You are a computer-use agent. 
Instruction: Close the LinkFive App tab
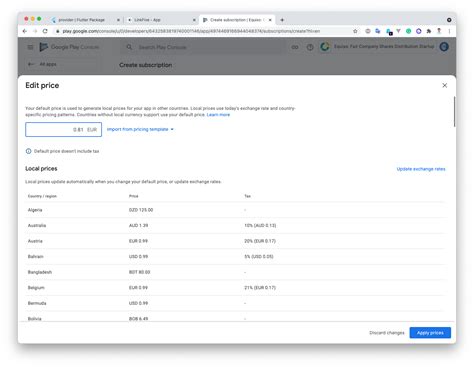(x=194, y=20)
